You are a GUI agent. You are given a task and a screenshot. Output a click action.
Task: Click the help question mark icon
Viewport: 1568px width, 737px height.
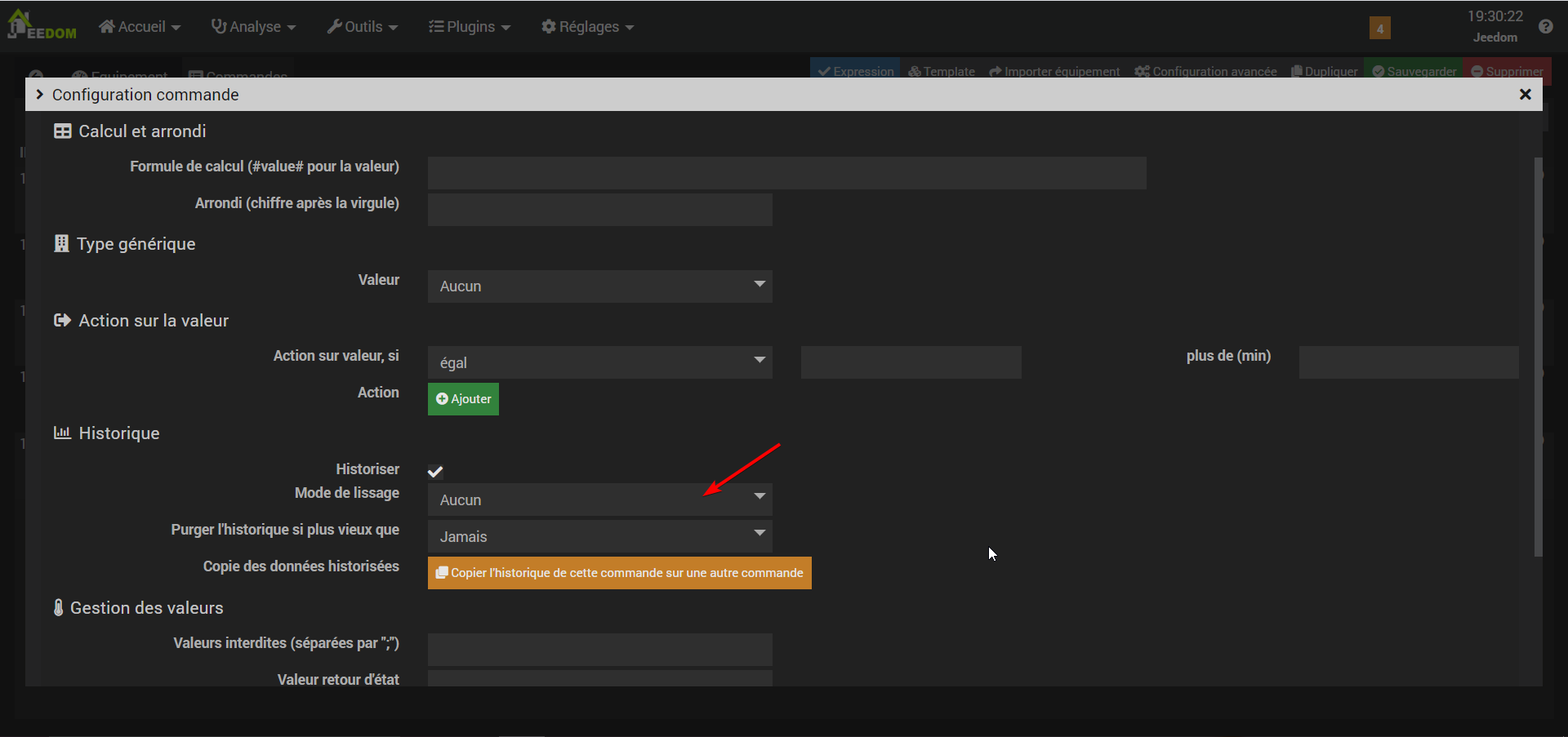[1545, 27]
